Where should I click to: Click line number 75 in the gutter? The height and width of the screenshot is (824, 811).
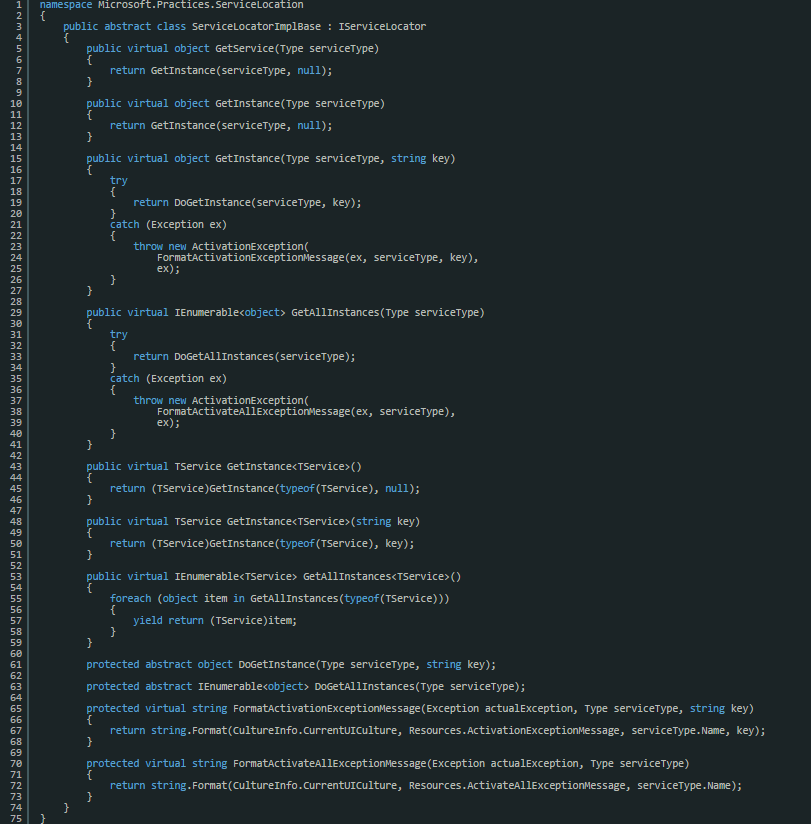(x=15, y=818)
